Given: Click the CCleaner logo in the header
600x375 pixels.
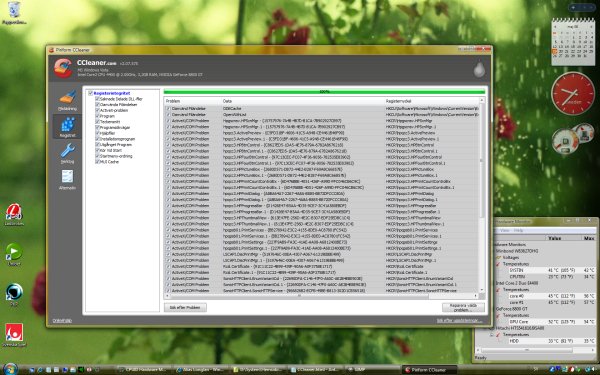Looking at the screenshot, I should pyautogui.click(x=63, y=68).
